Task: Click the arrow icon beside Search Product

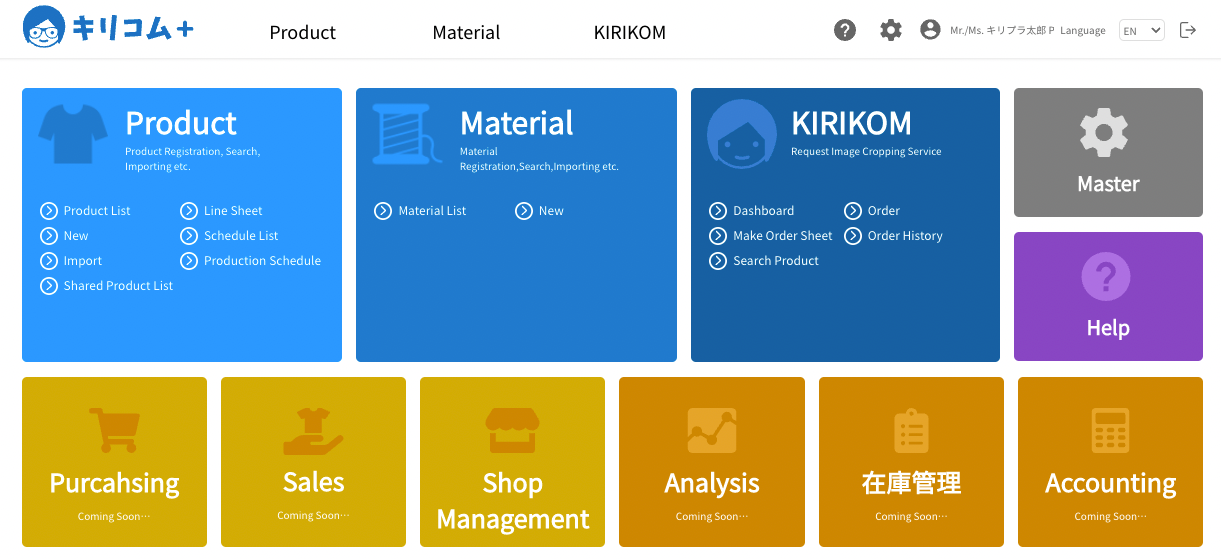Action: [718, 261]
